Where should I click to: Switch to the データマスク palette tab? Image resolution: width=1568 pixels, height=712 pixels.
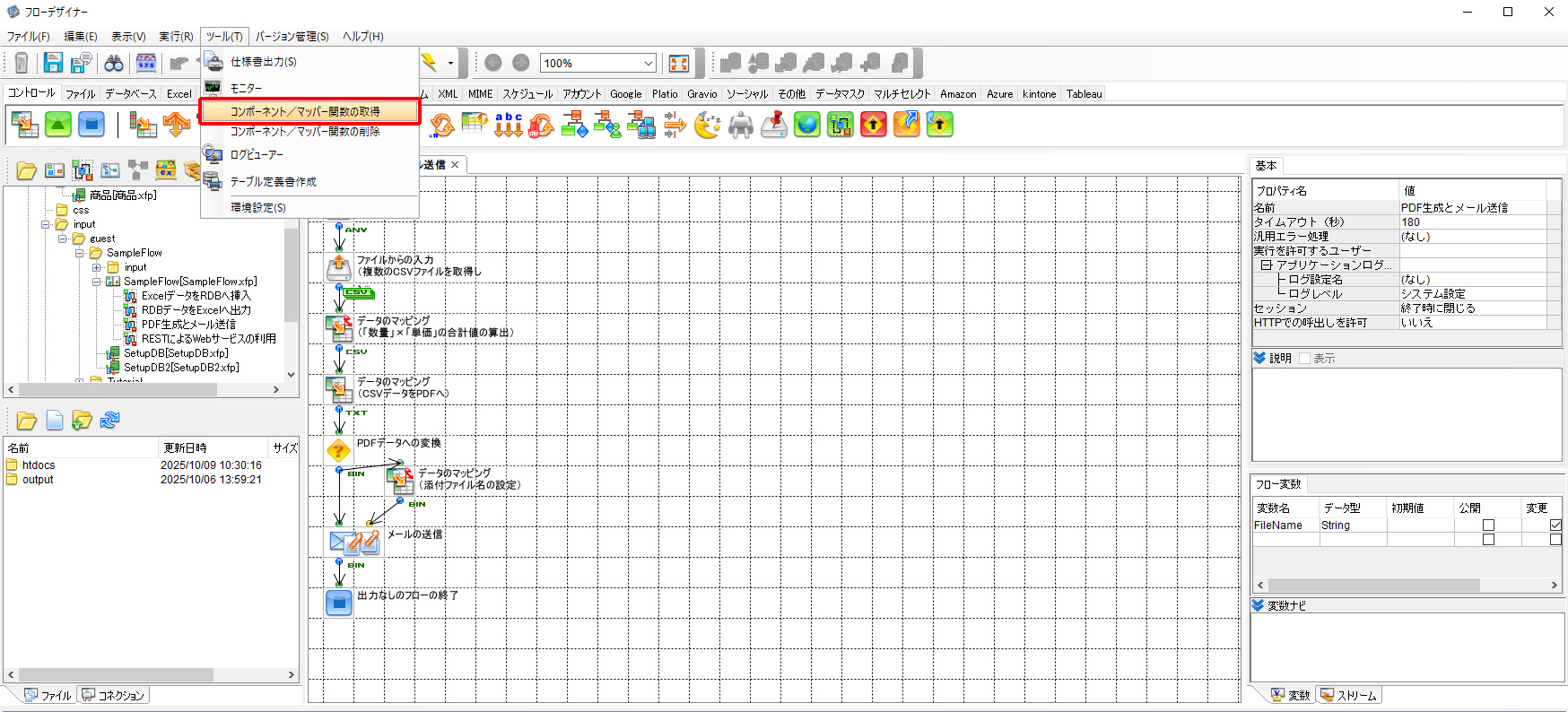pyautogui.click(x=840, y=94)
